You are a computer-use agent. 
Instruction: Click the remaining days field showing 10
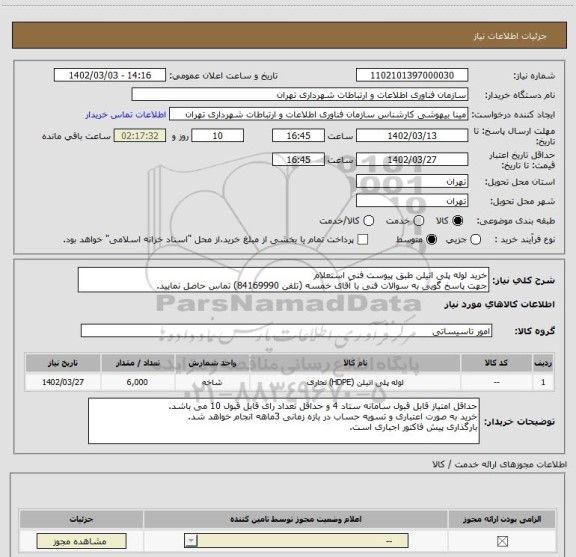point(217,136)
